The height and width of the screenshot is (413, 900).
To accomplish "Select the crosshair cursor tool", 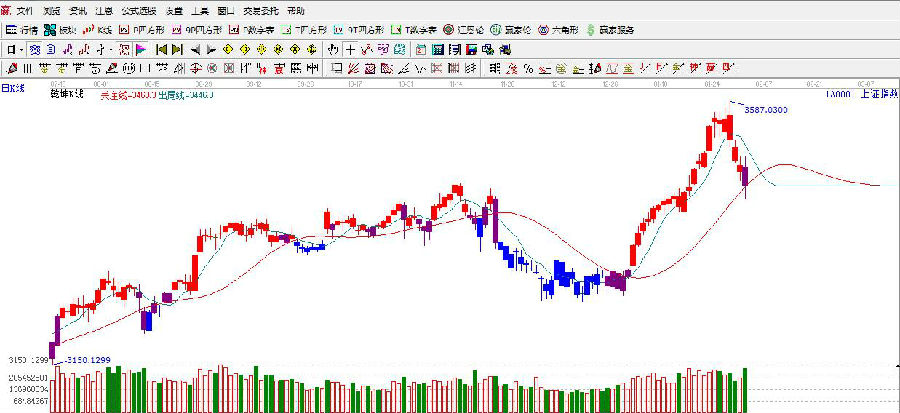I will click(350, 49).
